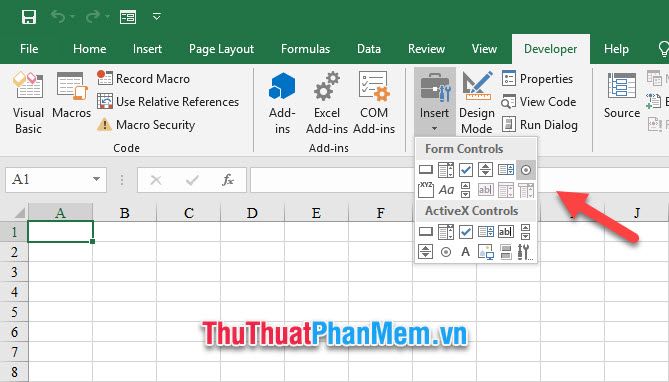Viewport: 669px width, 382px height.
Task: Start Record Macro
Action: coord(143,79)
